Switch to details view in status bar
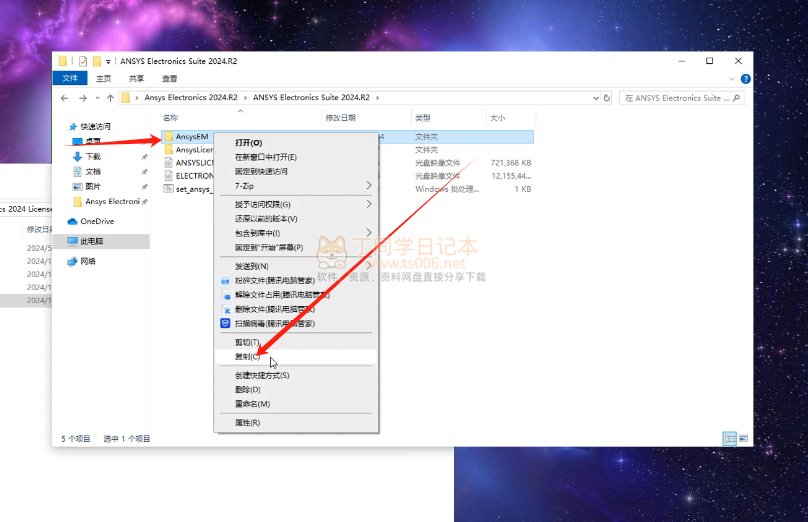The image size is (808, 522). click(x=730, y=438)
